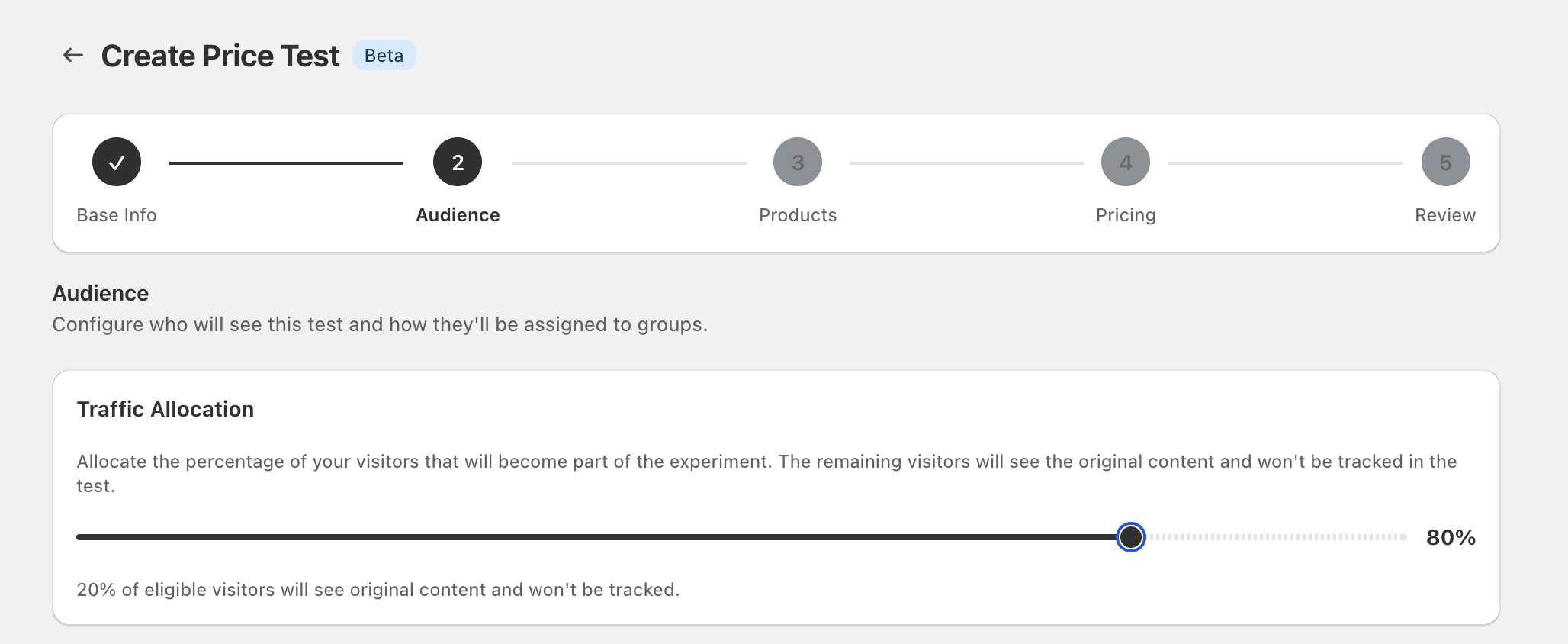Click the filled dark part of slider track
This screenshot has height=644, width=1568.
(595, 537)
